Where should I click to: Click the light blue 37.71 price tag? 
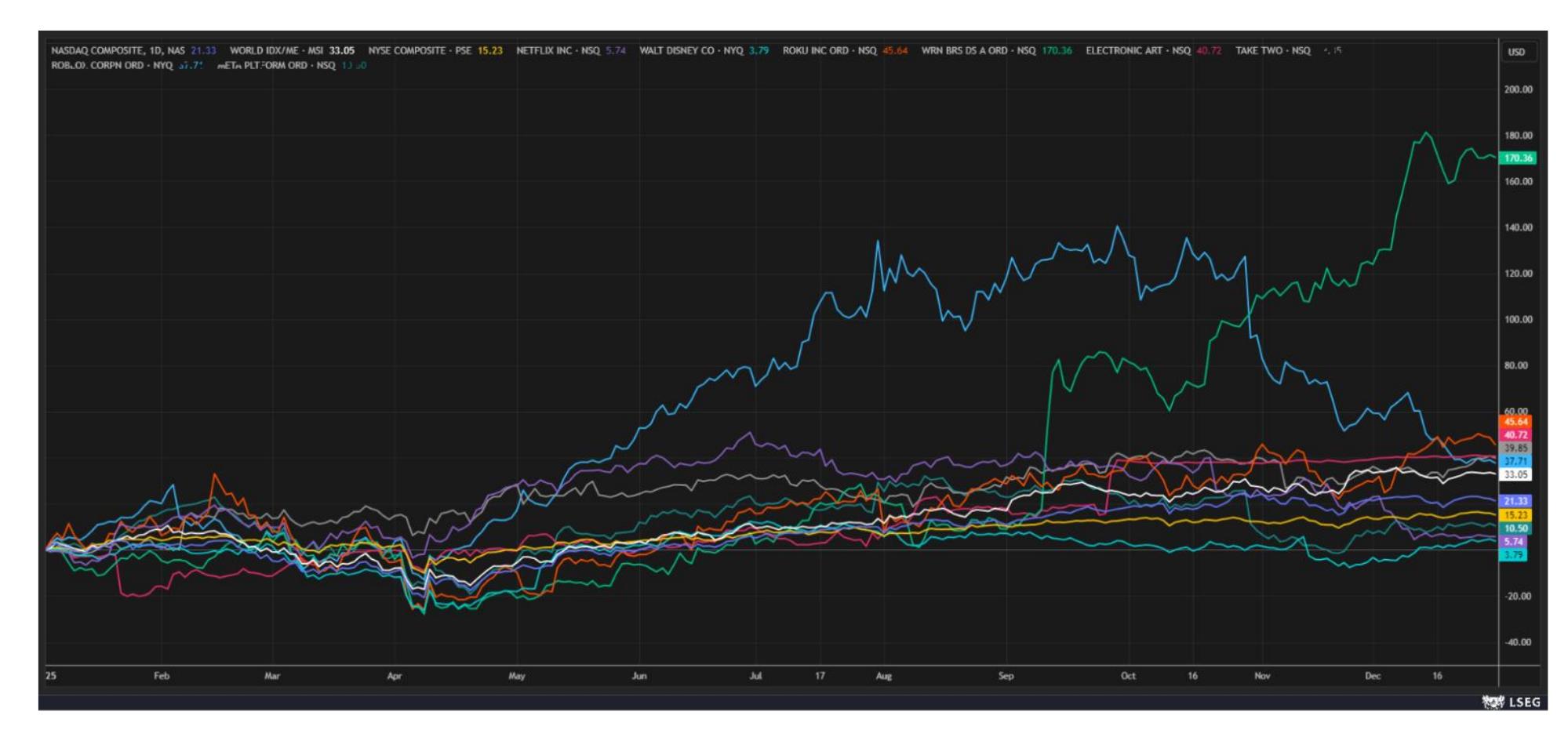1515,461
